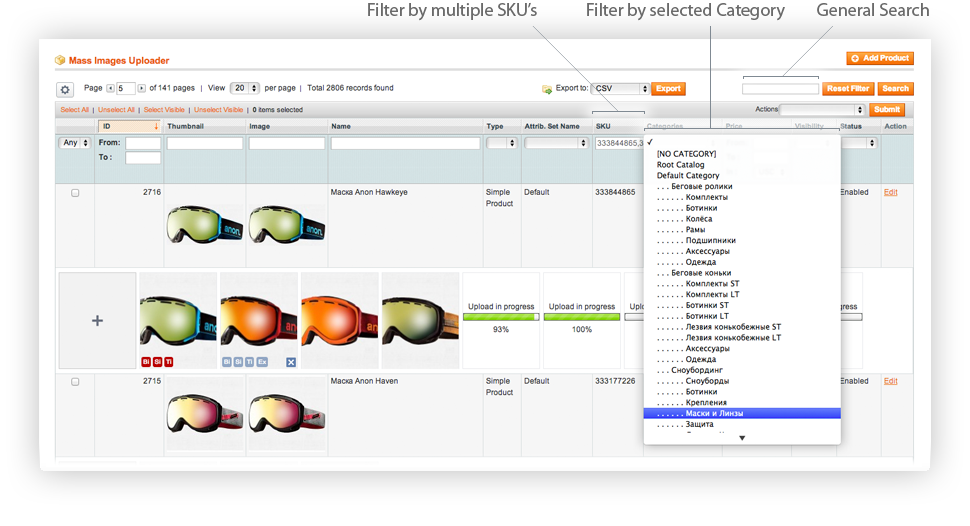Screen dimensions: 970x526
Task: Click 93% upload progress bar
Action: (x=501, y=317)
